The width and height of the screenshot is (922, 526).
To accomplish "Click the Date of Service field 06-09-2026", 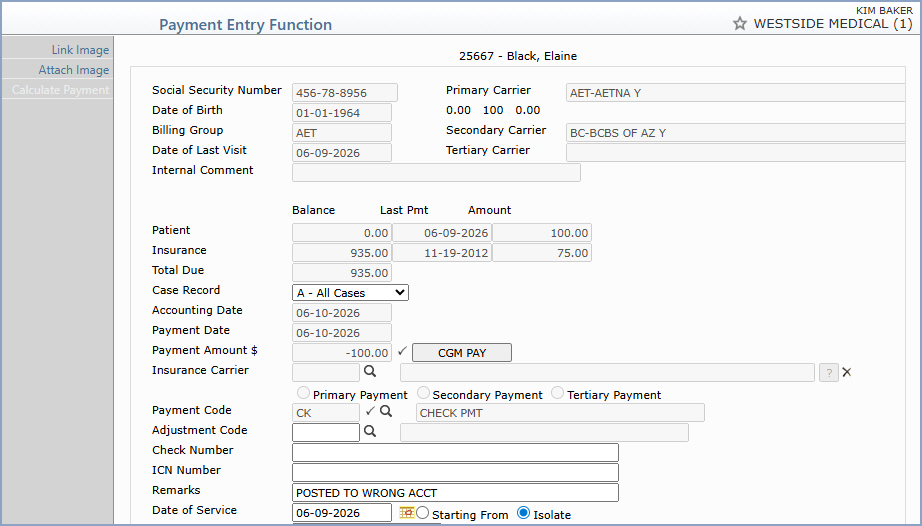I will click(x=342, y=512).
